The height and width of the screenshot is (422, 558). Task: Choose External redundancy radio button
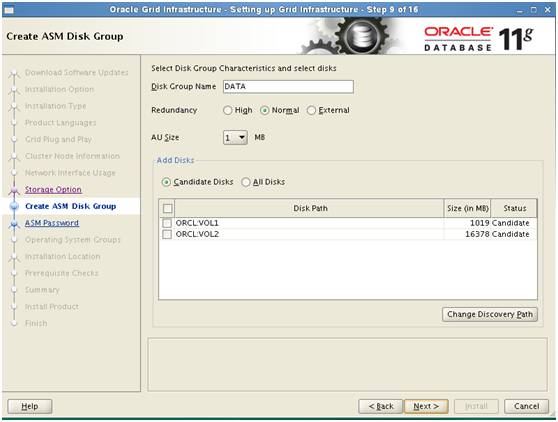pyautogui.click(x=311, y=110)
